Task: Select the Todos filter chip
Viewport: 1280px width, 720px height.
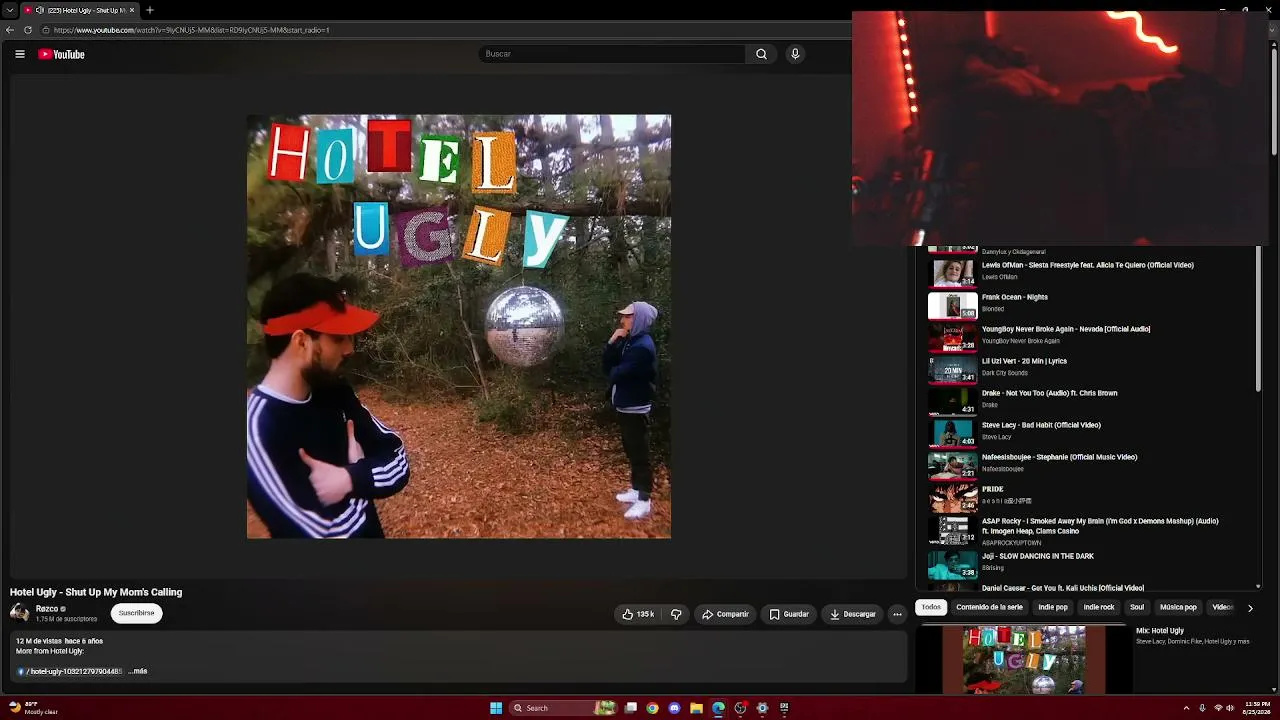Action: tap(931, 607)
